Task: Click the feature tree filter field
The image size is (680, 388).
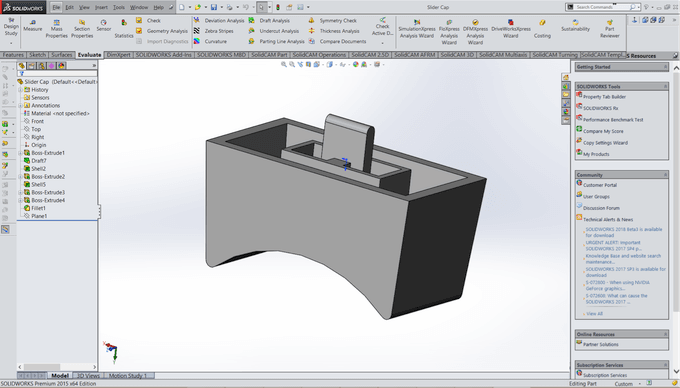Action: click(x=57, y=74)
